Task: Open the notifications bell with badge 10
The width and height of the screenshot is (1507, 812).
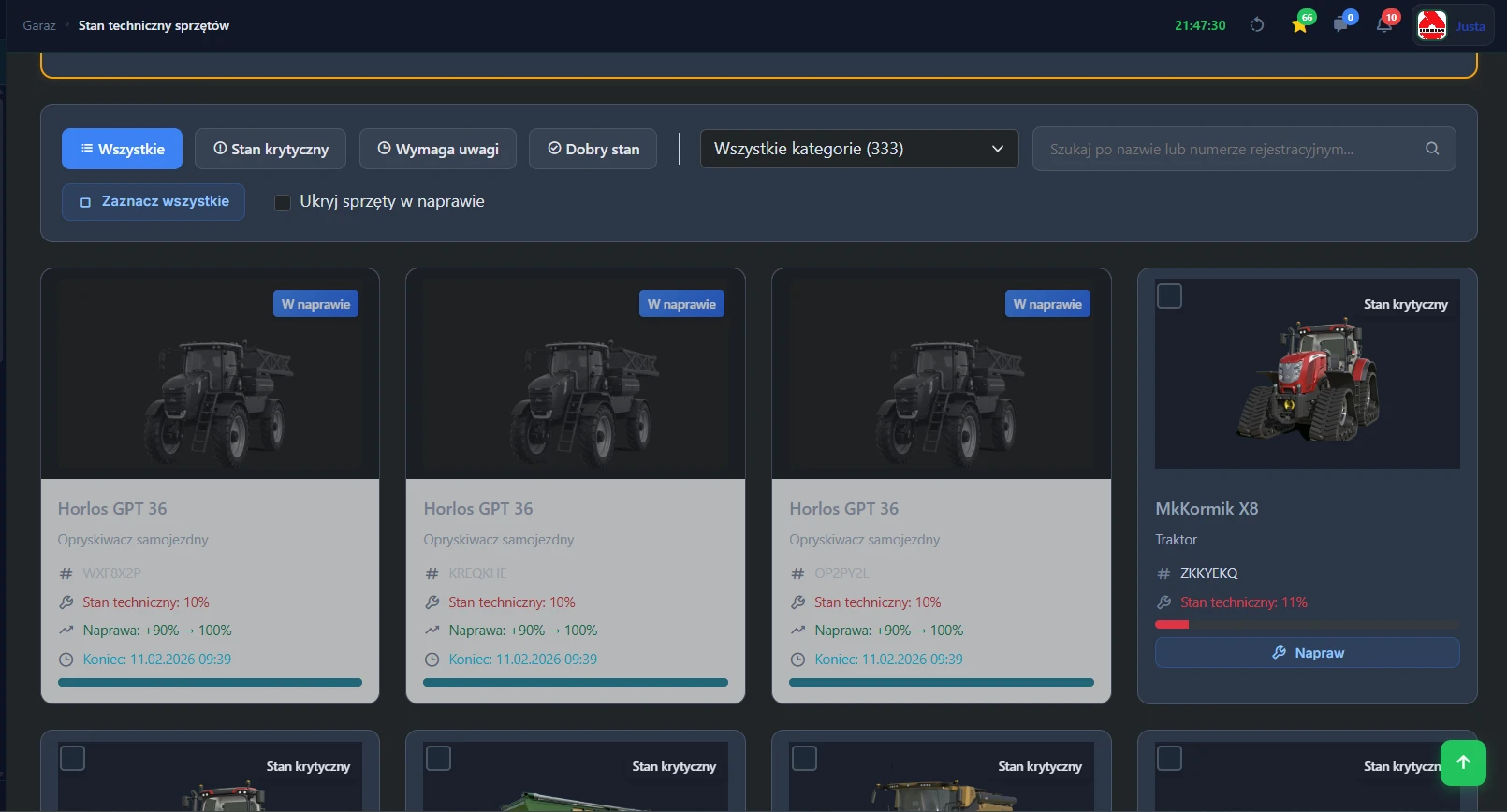Action: pyautogui.click(x=1384, y=25)
